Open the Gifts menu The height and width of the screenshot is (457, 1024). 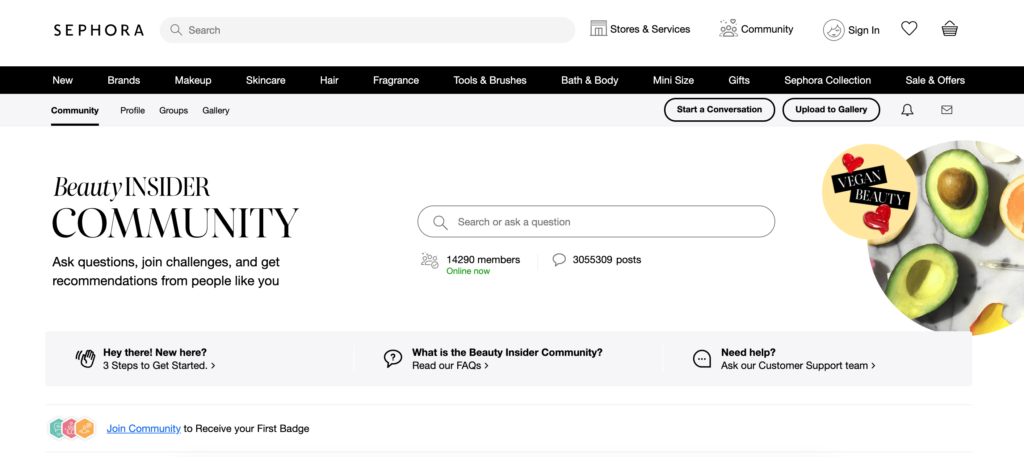coord(739,80)
